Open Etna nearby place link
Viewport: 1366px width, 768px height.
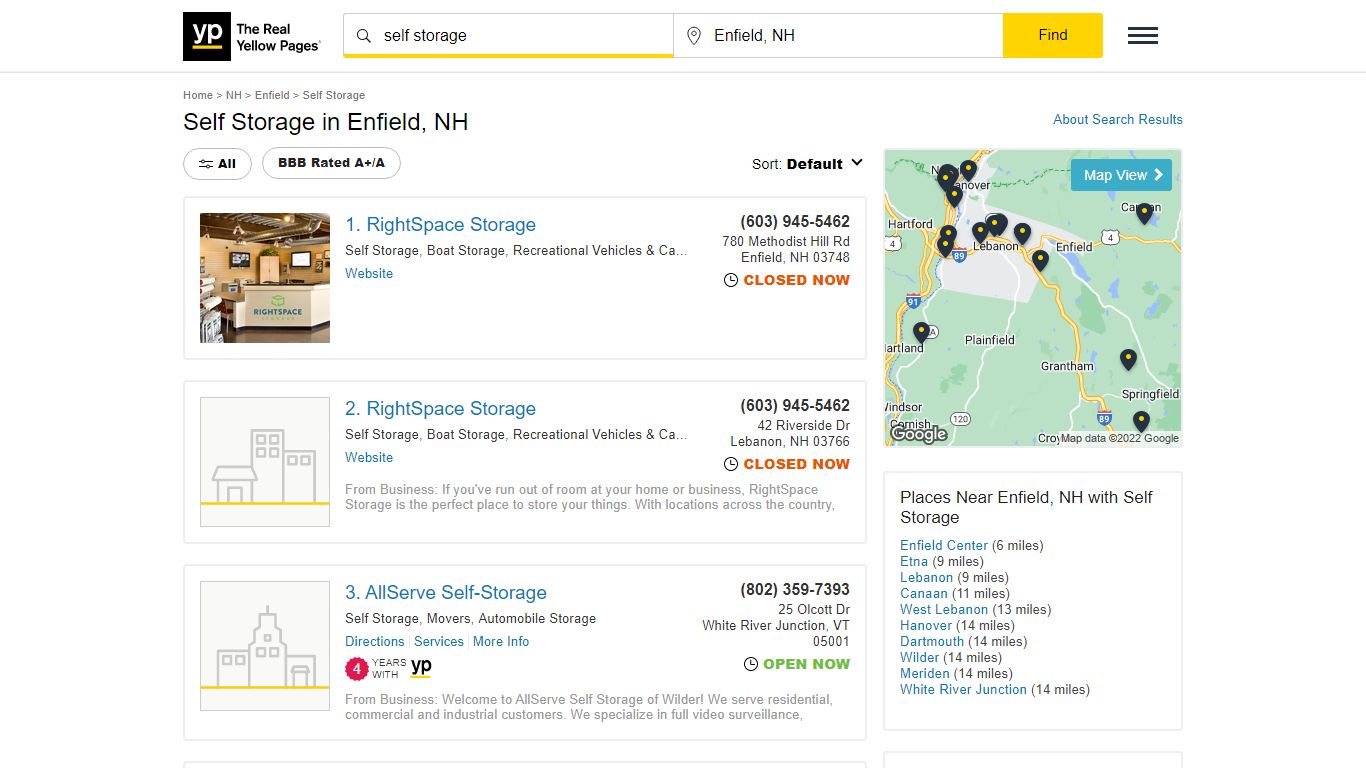pyautogui.click(x=914, y=561)
